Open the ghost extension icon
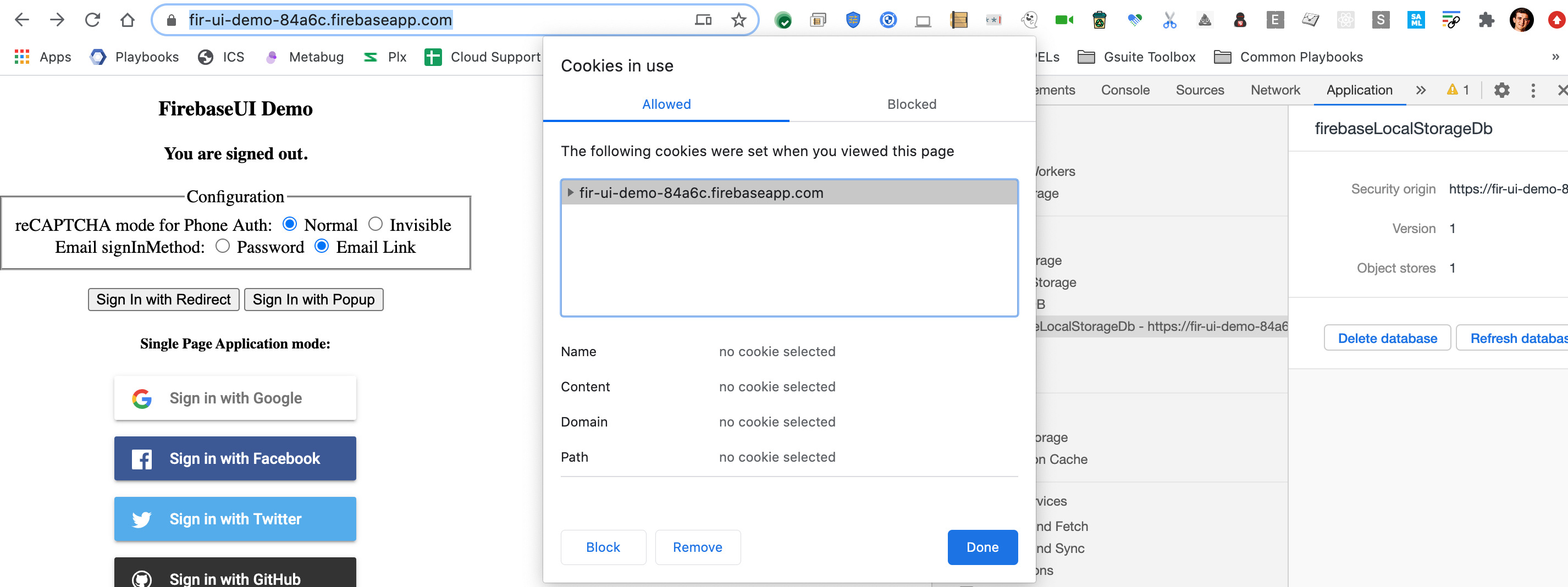 (x=1029, y=20)
